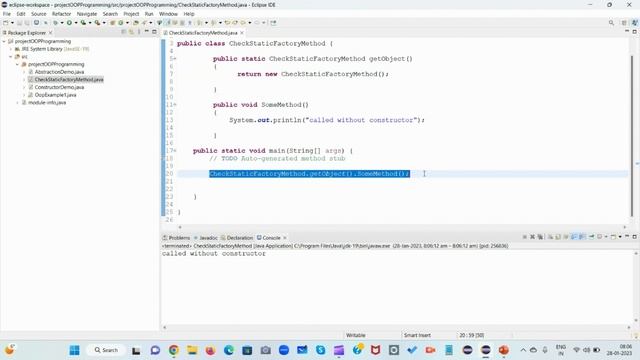Click the green Run button in the toolbar
Viewport: 640px width, 360px height.
coord(69,23)
